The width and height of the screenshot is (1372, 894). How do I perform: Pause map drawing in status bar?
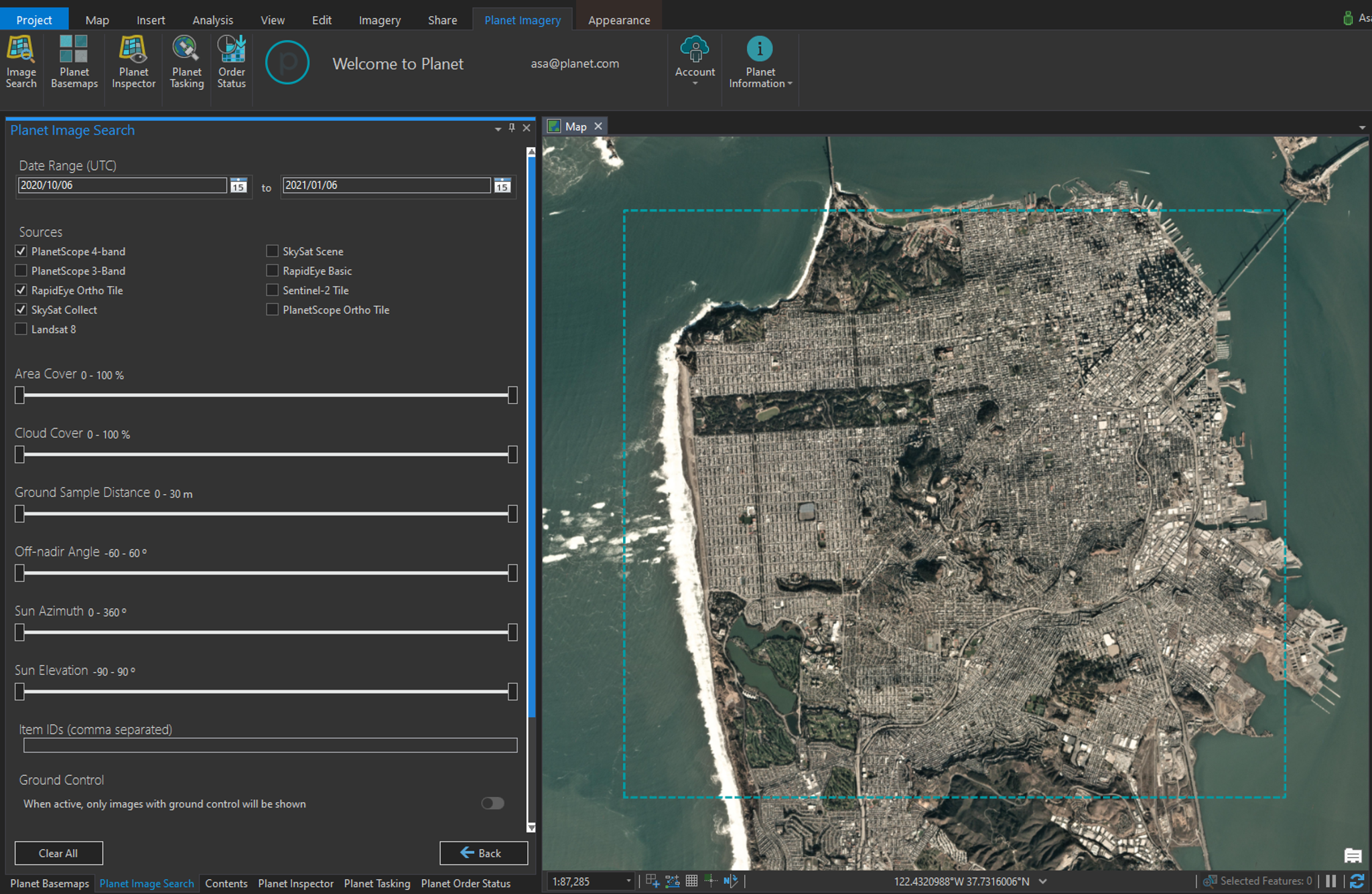coord(1330,881)
